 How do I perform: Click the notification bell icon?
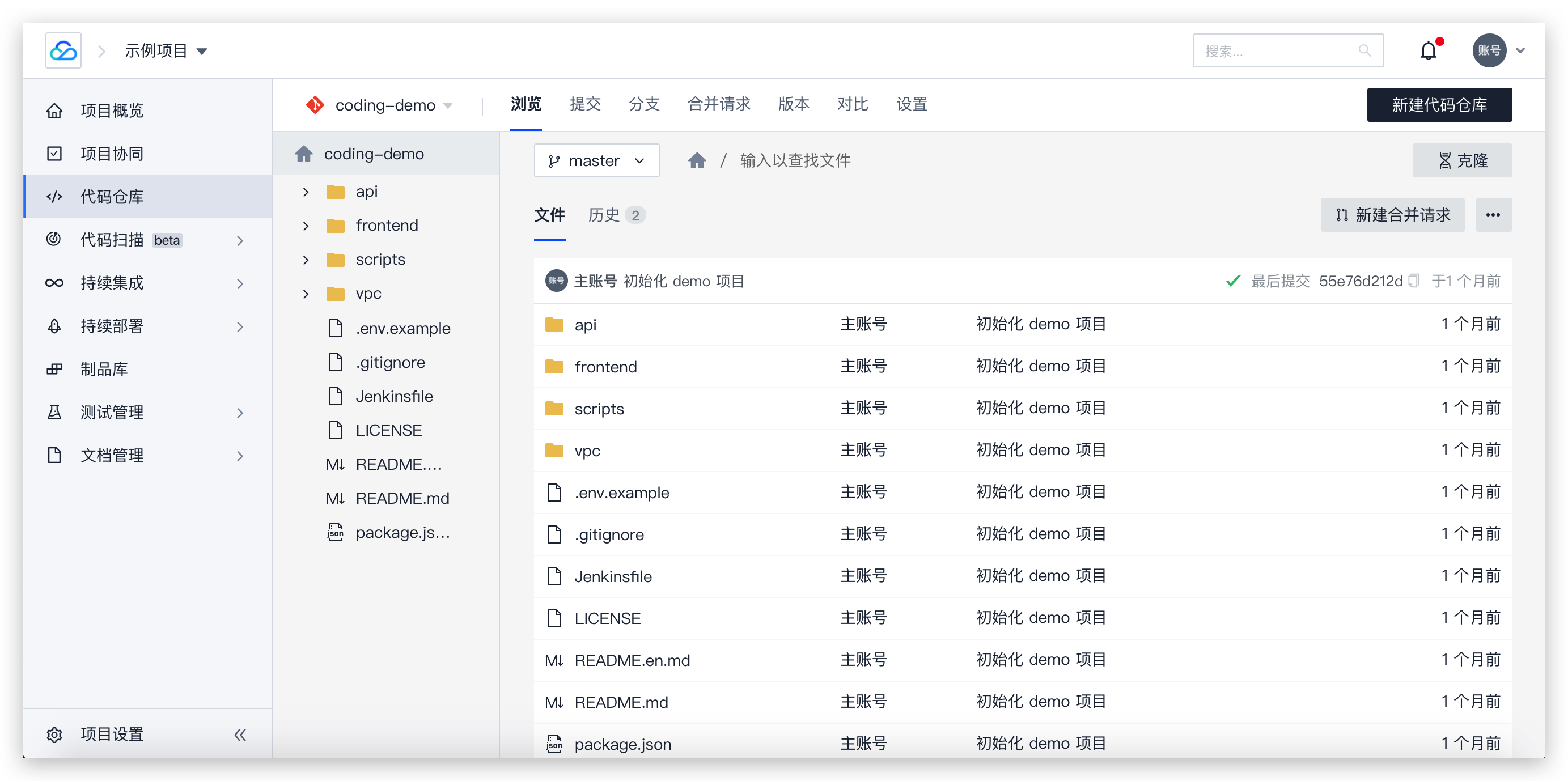[1428, 50]
